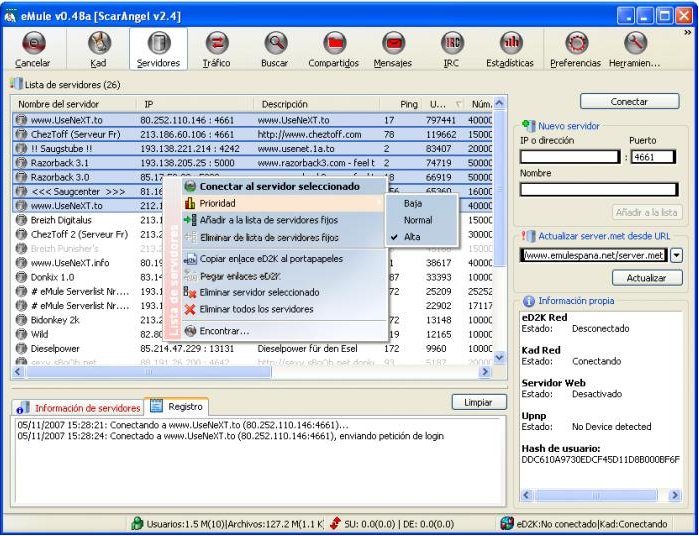Click the Conectar button
699x536 pixels.
(629, 102)
